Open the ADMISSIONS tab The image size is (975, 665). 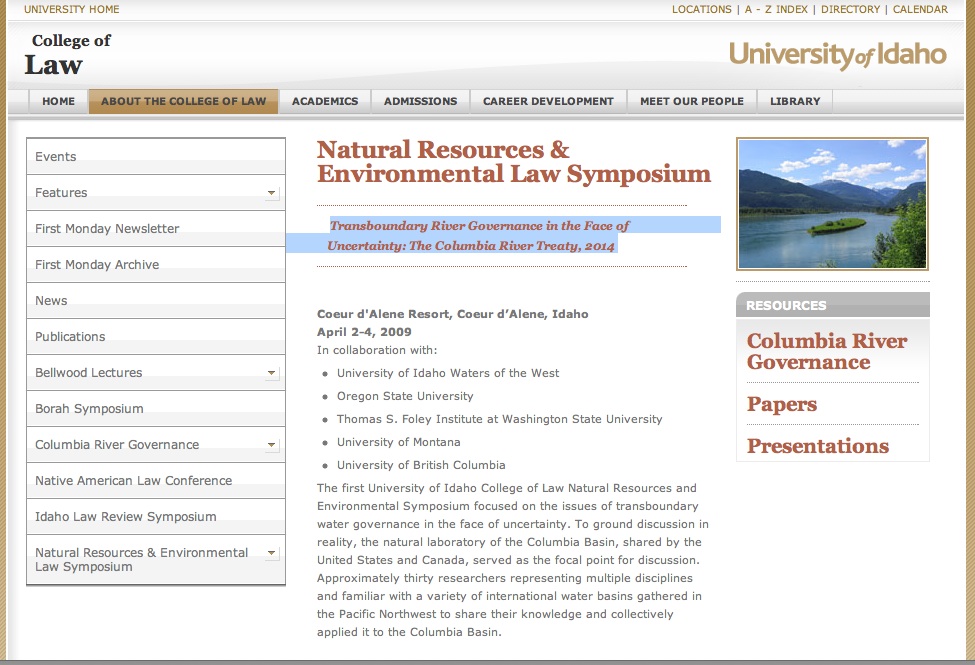coord(420,101)
